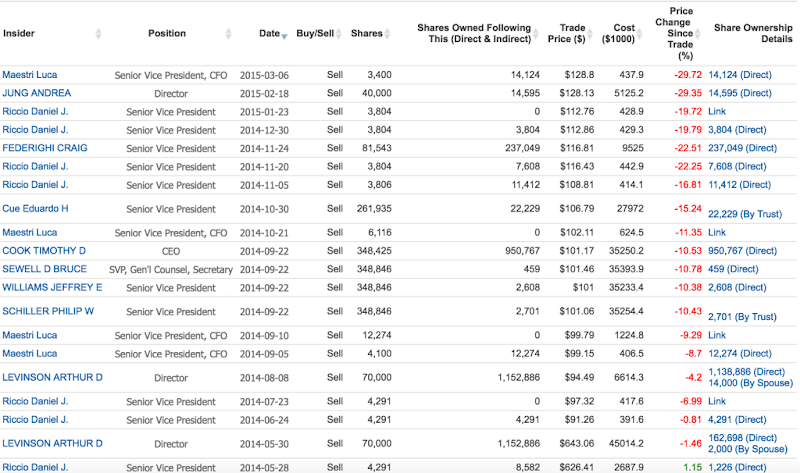
Task: Click sort arrows beside the Position header
Action: 230,34
